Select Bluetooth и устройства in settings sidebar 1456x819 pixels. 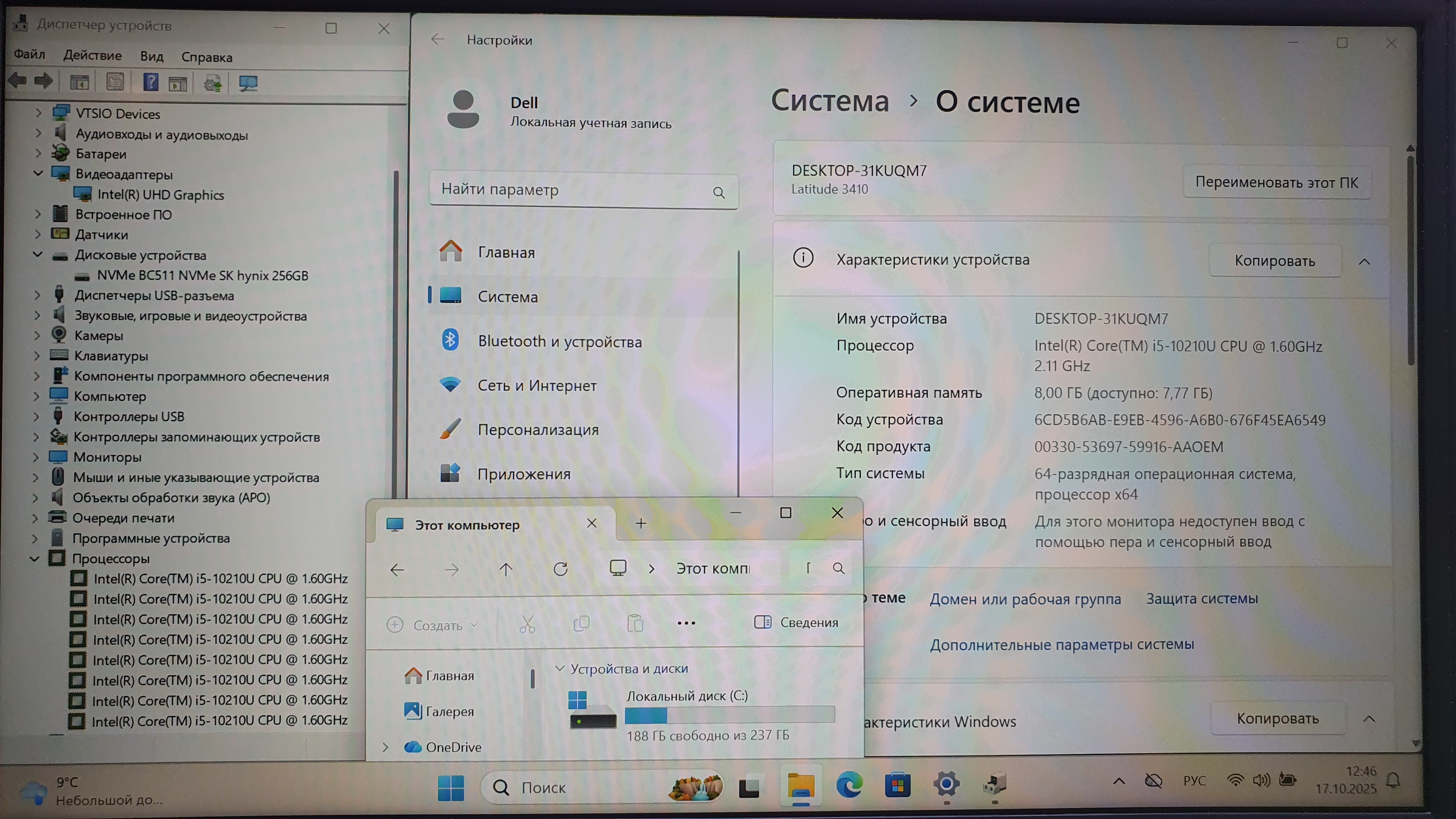tap(559, 341)
